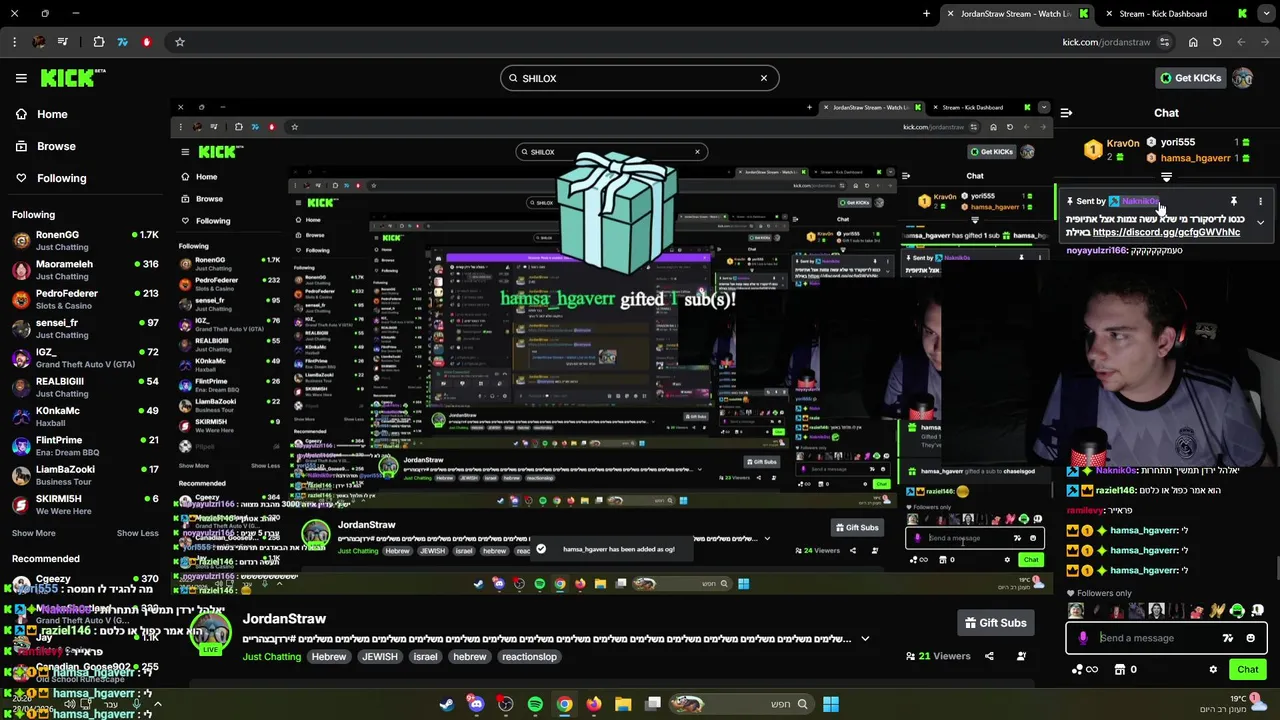Open browser extensions puzzle icon

[98, 42]
